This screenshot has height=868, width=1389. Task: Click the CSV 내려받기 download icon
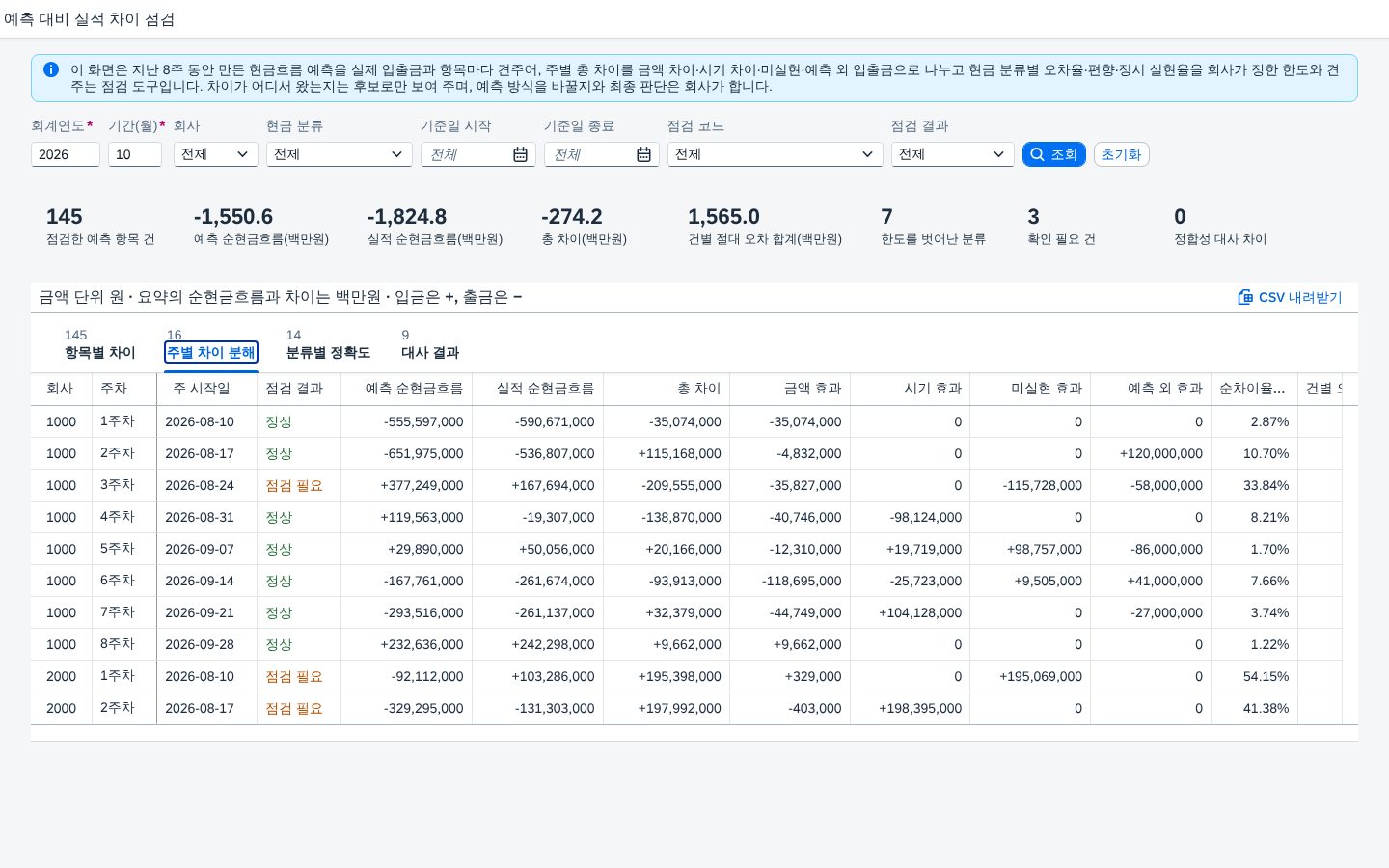[x=1245, y=297]
